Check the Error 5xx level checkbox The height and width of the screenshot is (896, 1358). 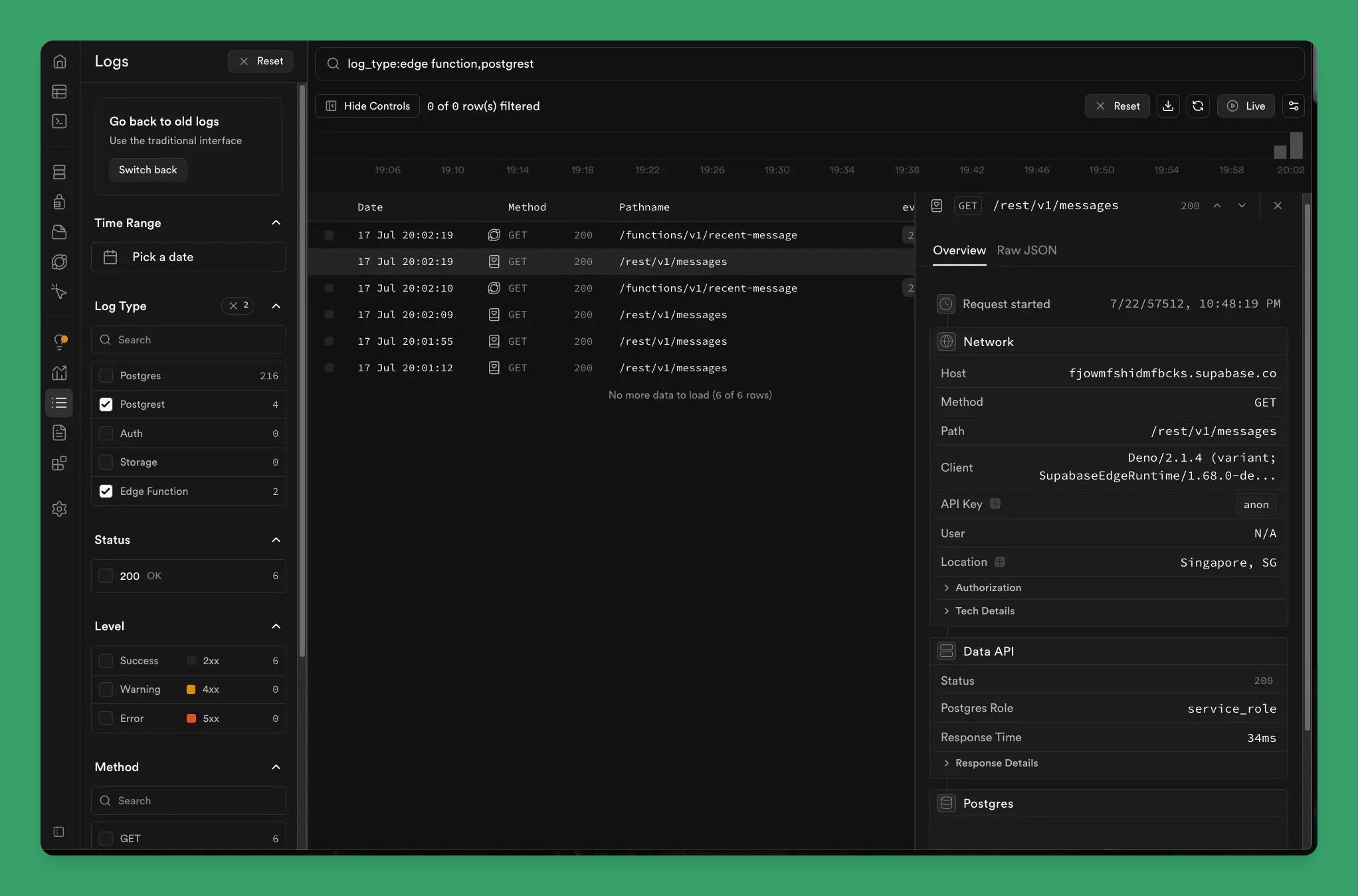(x=106, y=718)
